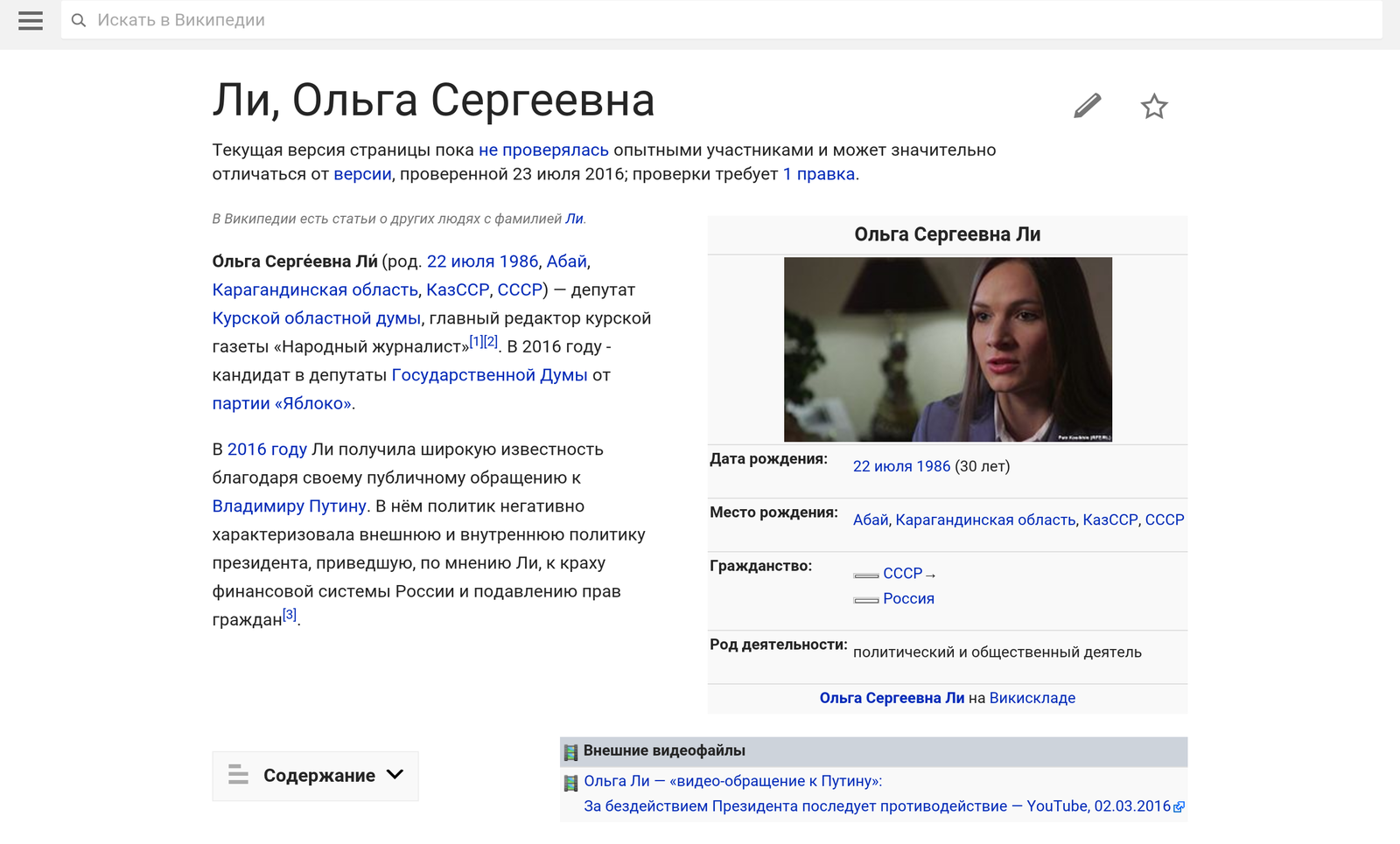Screen dimensions: 1400x844
Task: Click the flag icon next to СССР
Action: click(x=865, y=575)
